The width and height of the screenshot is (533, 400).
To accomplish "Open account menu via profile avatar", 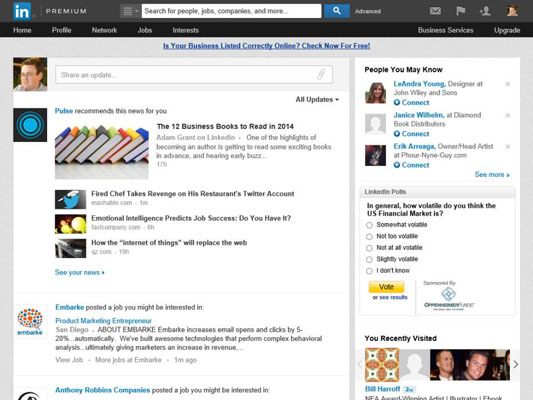I will pyautogui.click(x=512, y=11).
